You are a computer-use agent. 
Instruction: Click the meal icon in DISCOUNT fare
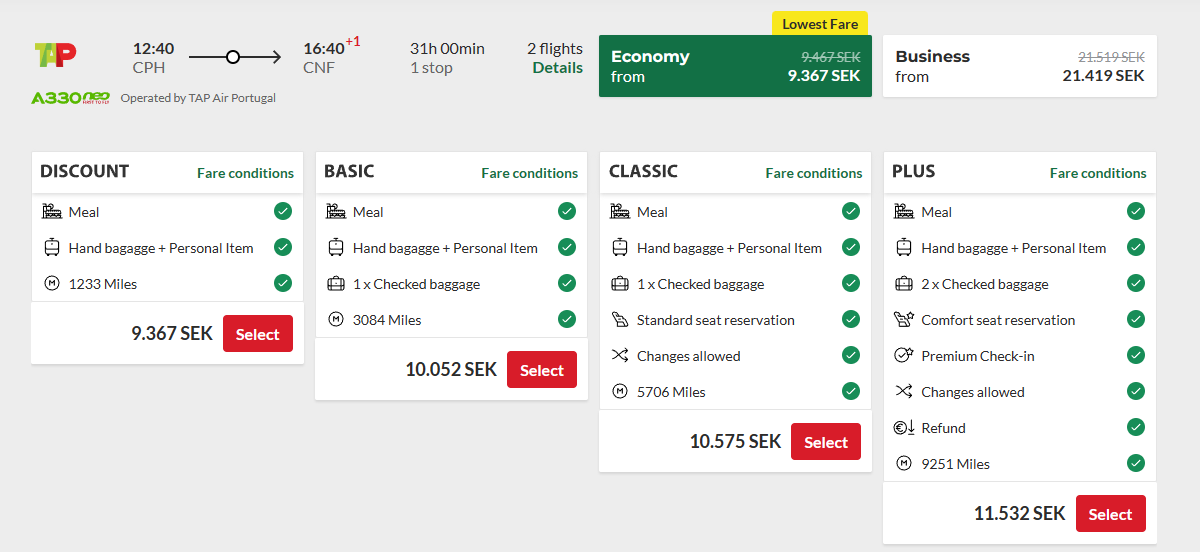pyautogui.click(x=52, y=212)
